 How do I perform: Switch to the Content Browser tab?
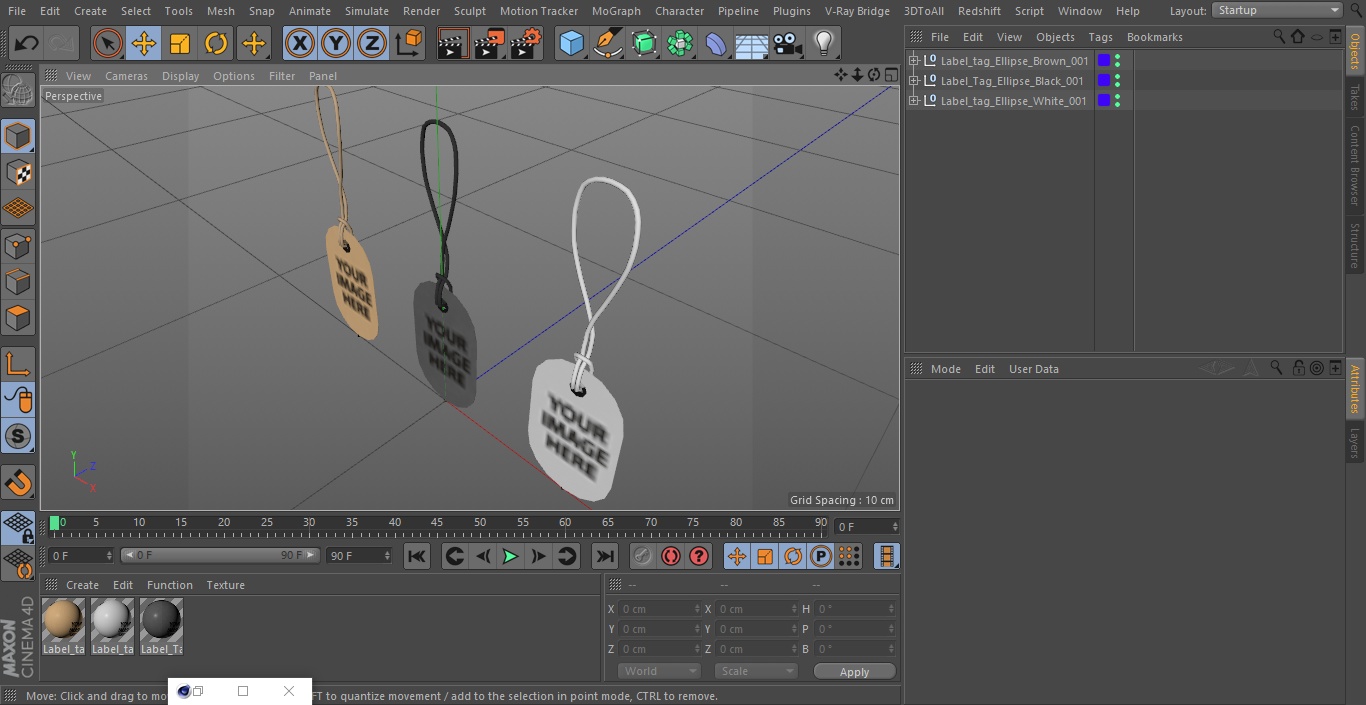coord(1355,165)
